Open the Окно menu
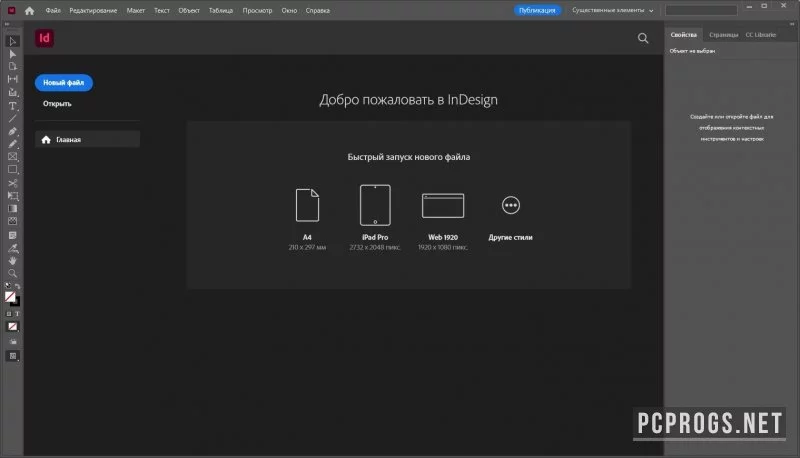Image resolution: width=800 pixels, height=458 pixels. [289, 10]
